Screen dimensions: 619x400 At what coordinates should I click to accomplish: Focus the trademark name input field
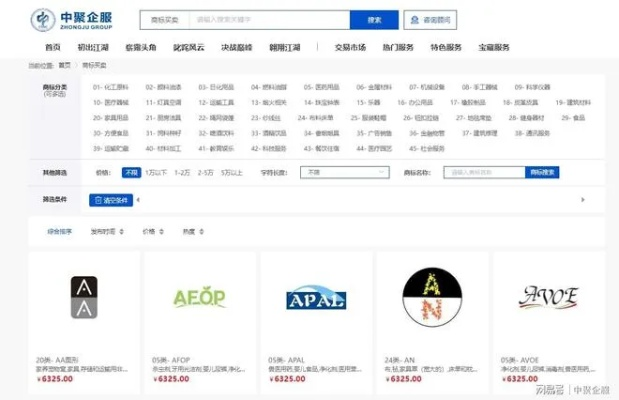[x=484, y=172]
